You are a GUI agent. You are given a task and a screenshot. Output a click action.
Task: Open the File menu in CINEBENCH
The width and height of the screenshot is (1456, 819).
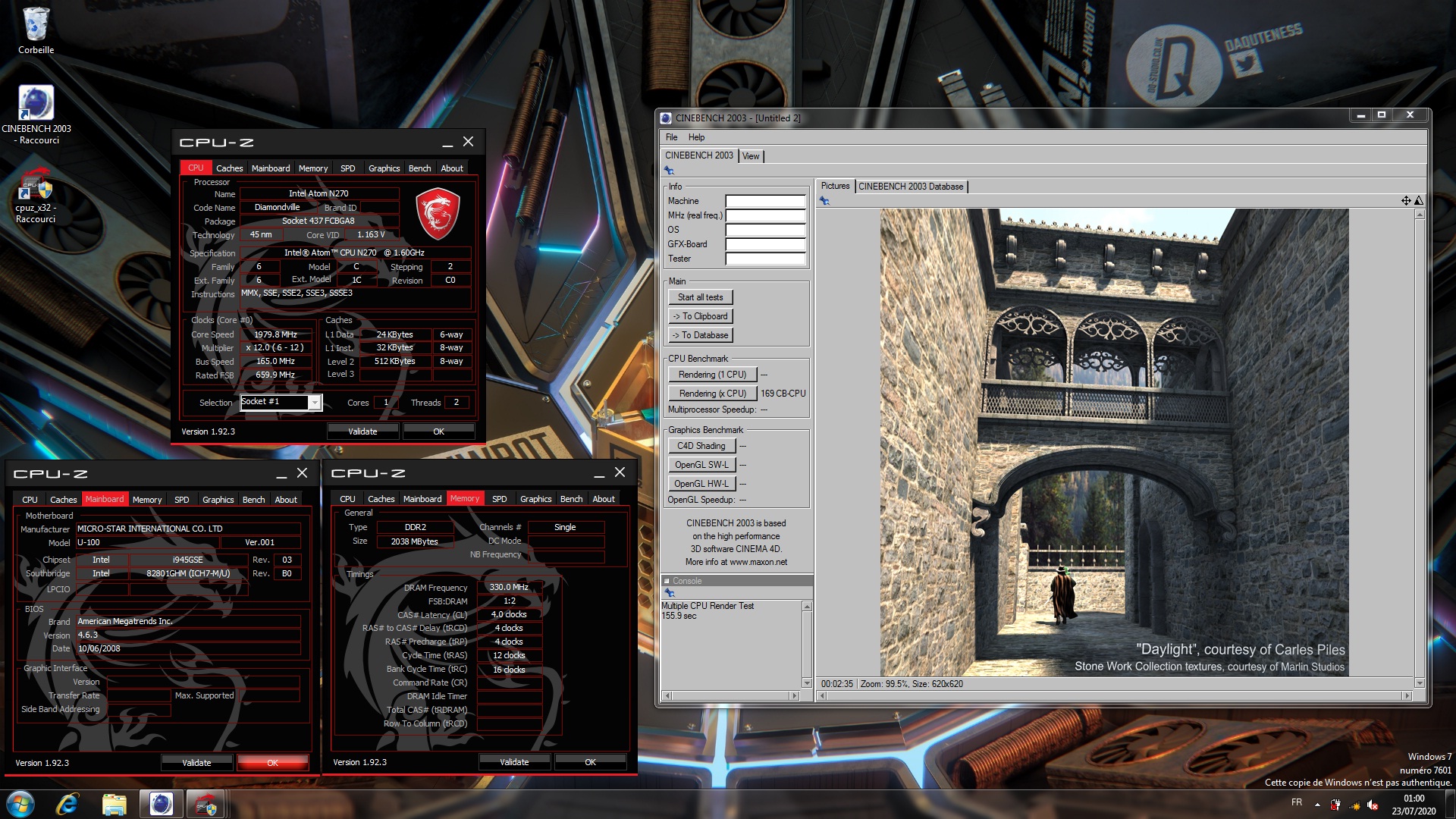(x=671, y=137)
